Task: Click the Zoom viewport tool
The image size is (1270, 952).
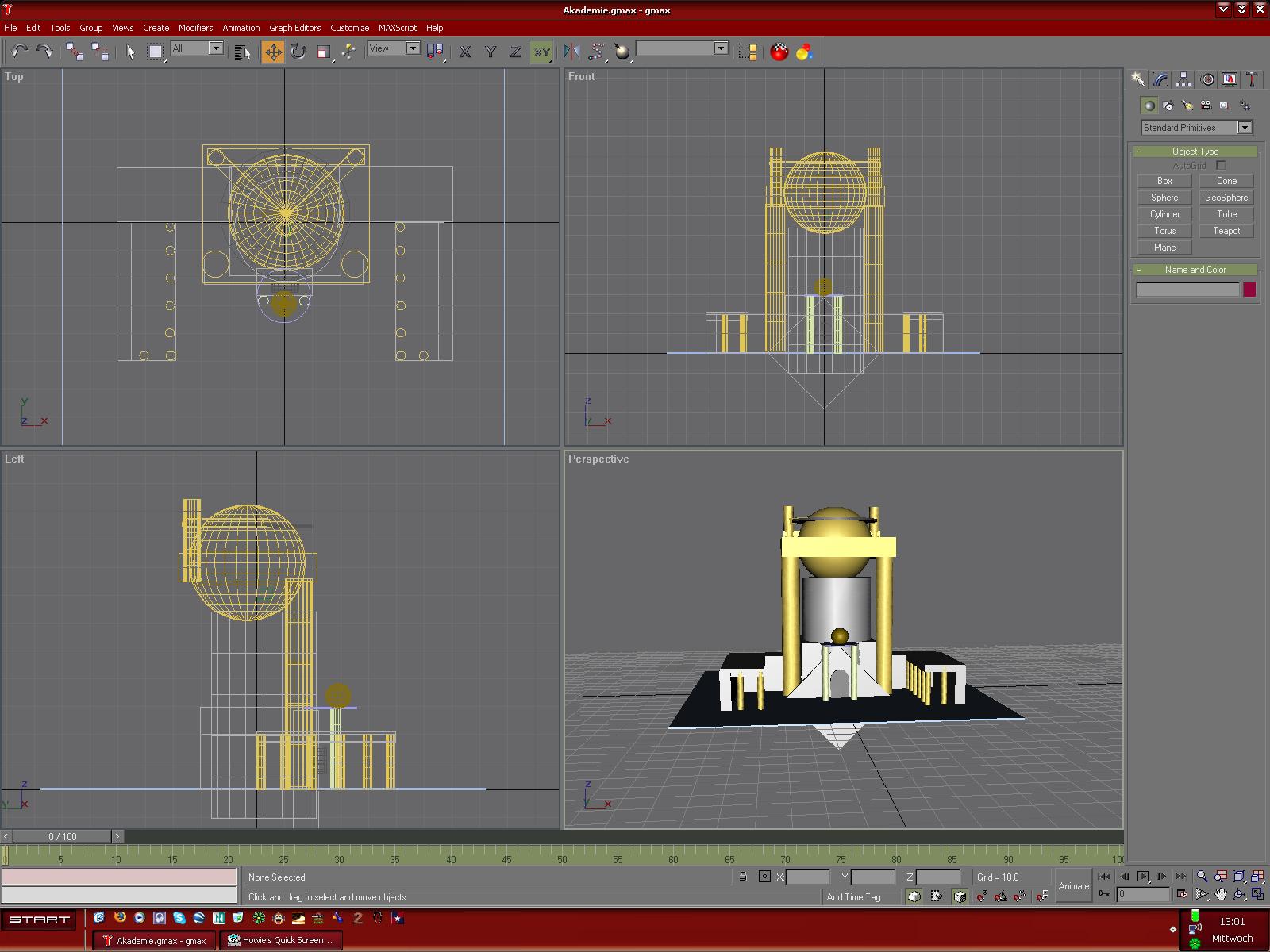Action: click(x=1202, y=876)
